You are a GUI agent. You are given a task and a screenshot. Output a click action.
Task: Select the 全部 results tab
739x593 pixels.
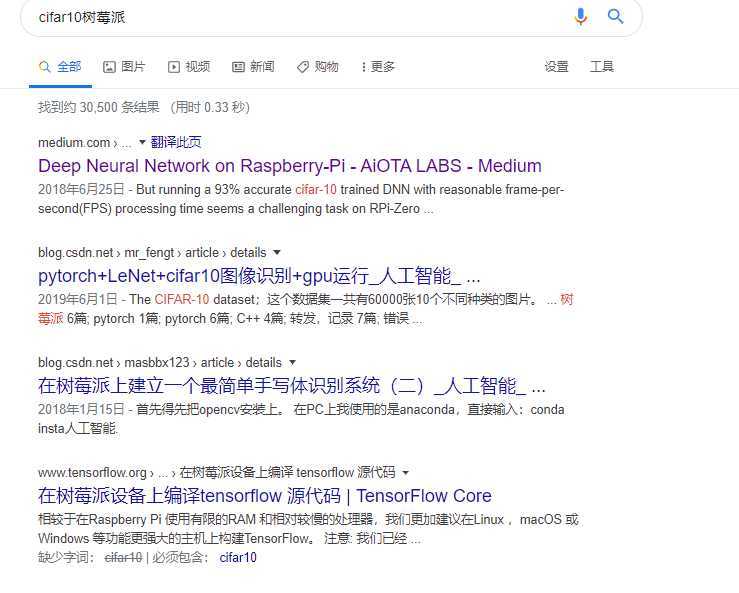(60, 66)
